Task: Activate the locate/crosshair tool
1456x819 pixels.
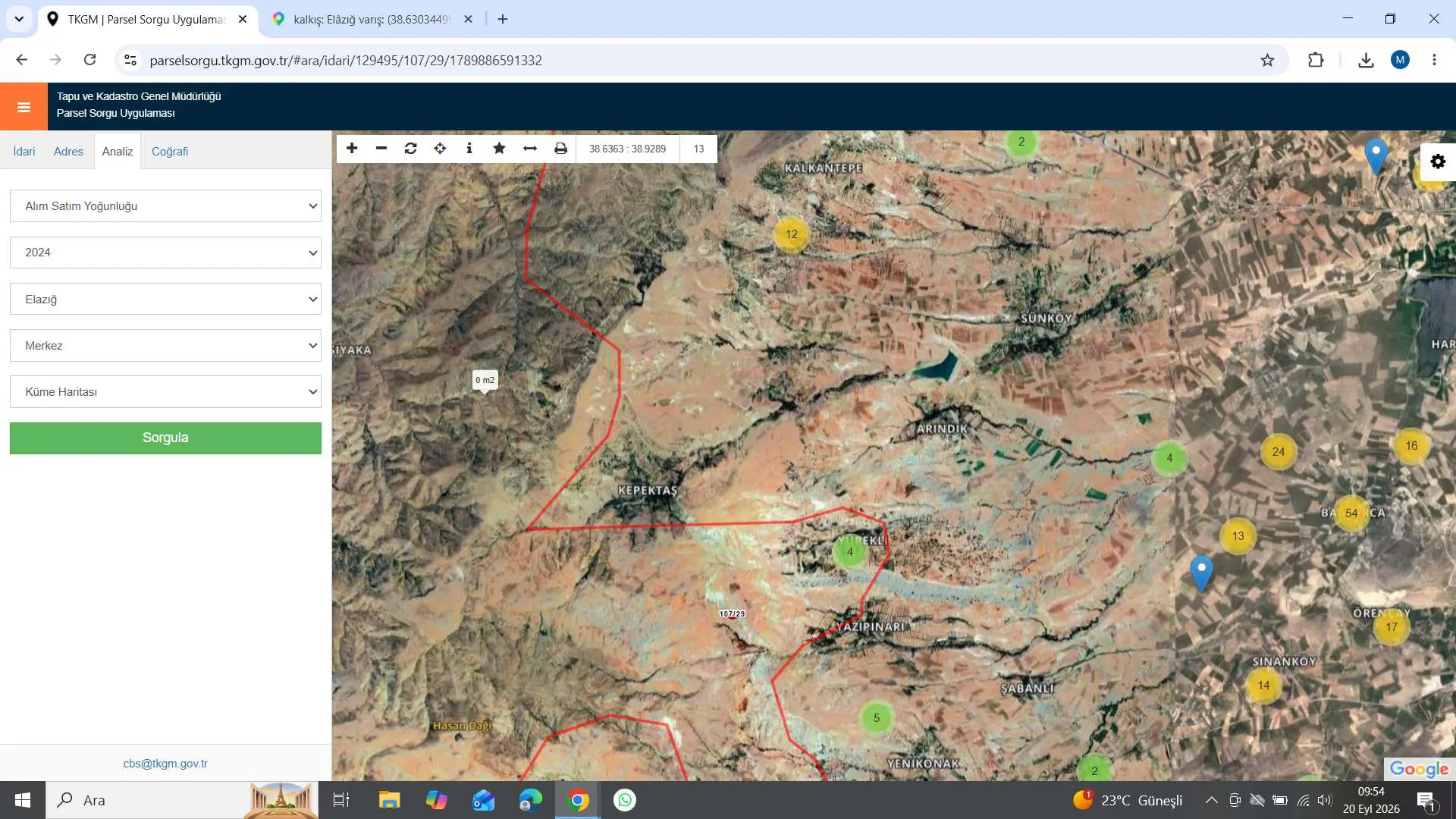Action: tap(440, 149)
